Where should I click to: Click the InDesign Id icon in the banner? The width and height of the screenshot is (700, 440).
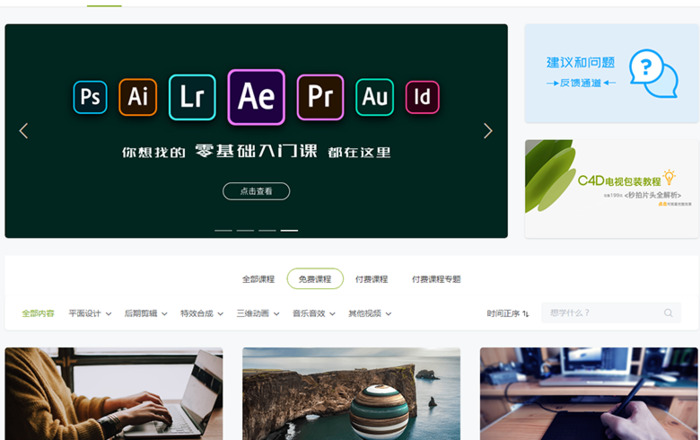point(422,97)
